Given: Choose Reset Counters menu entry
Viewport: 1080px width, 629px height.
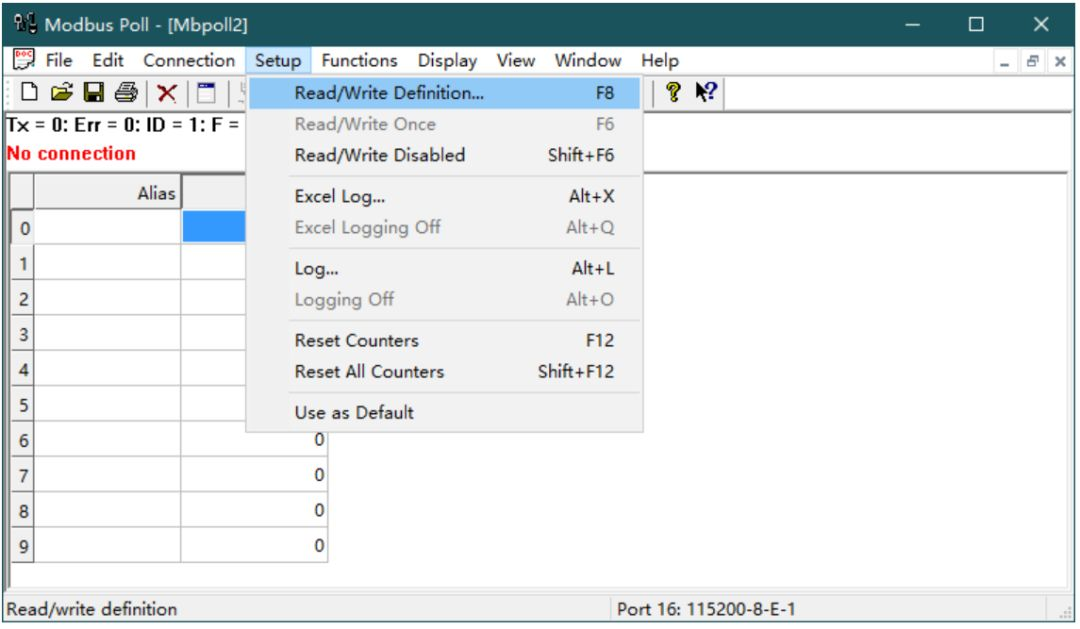Looking at the screenshot, I should [444, 340].
